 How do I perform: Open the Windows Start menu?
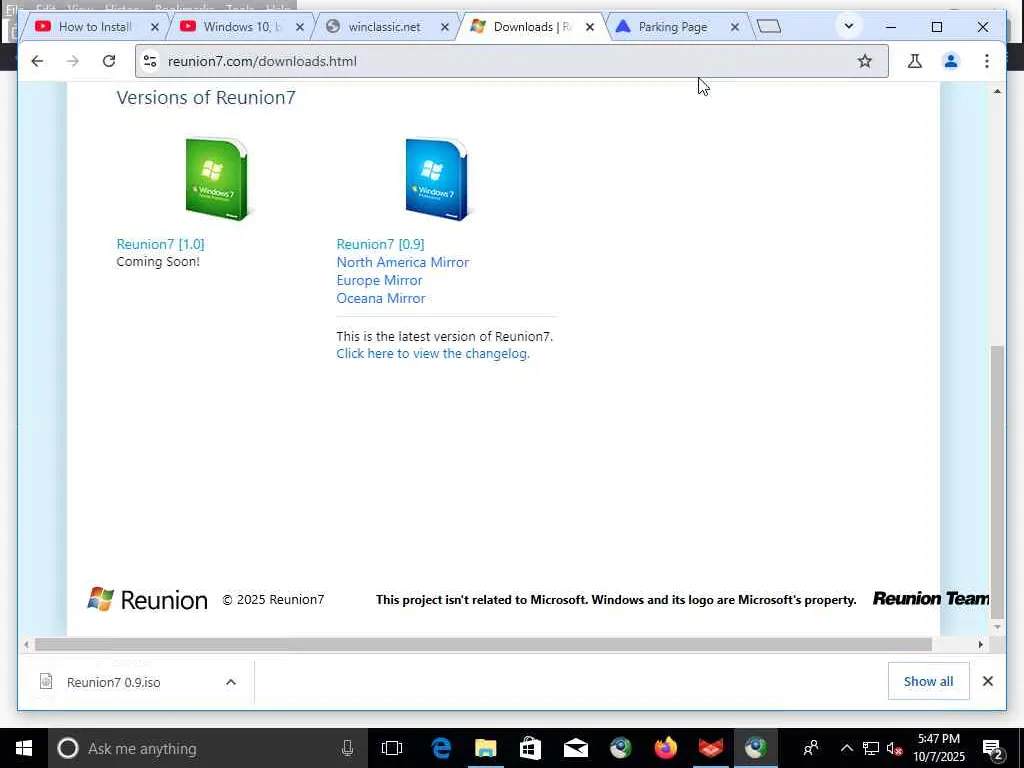pos(24,748)
